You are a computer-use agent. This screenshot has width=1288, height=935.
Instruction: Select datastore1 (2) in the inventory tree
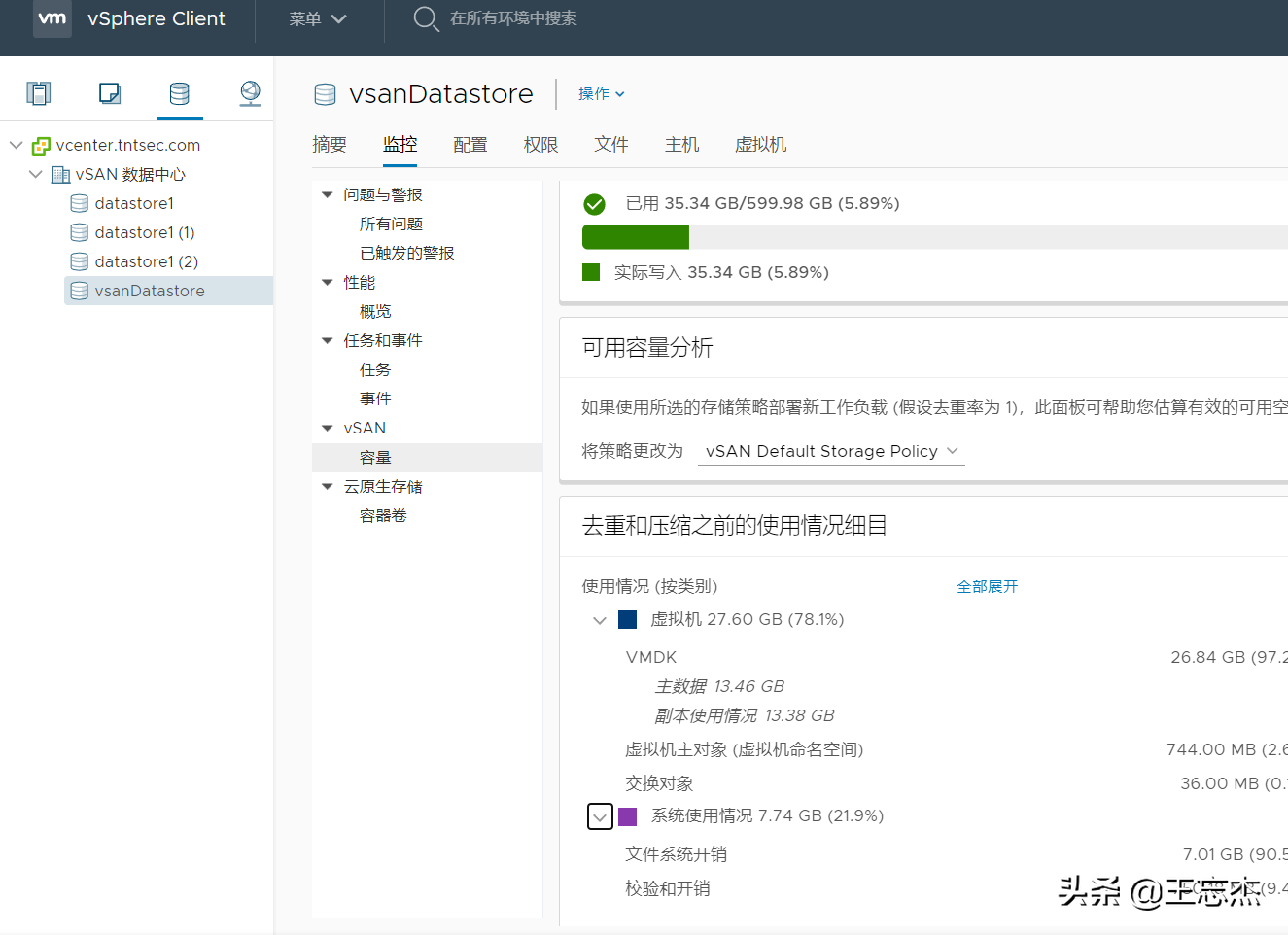147,261
